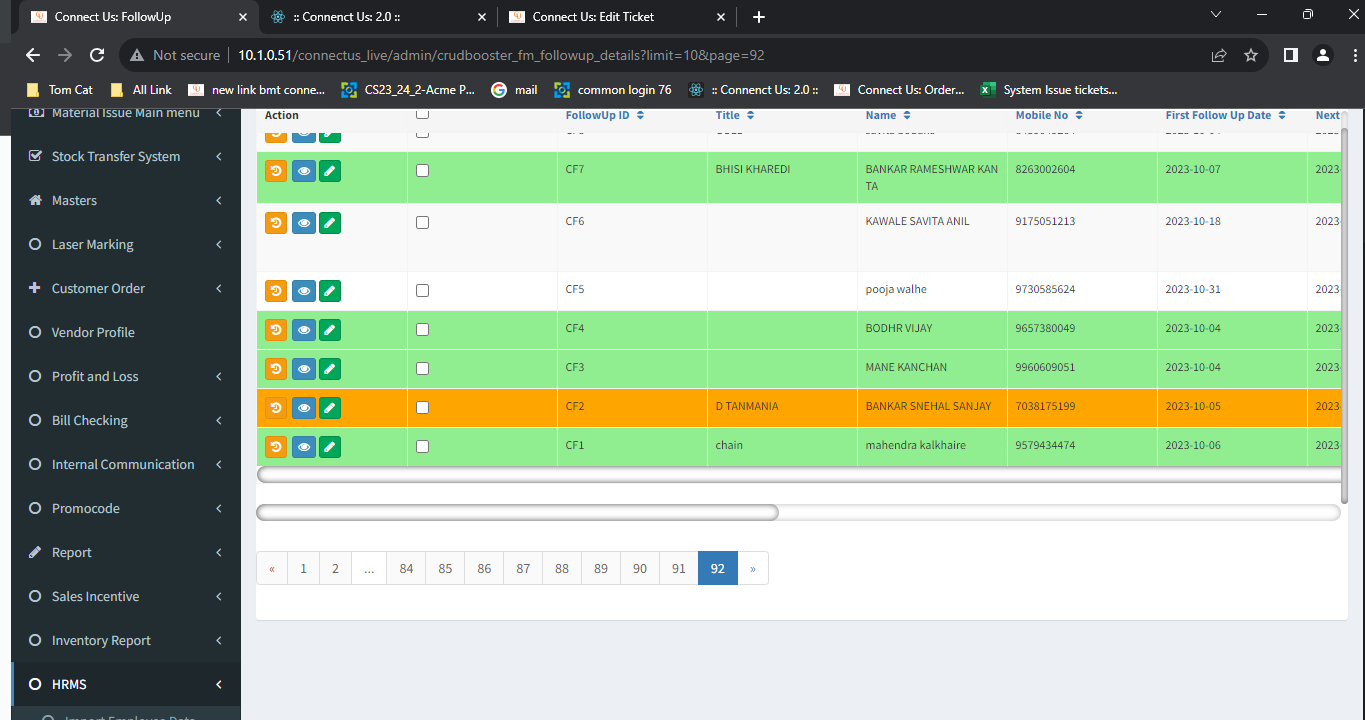Open System Issue tickets bookmark
This screenshot has height=720, width=1365.
(x=1049, y=90)
